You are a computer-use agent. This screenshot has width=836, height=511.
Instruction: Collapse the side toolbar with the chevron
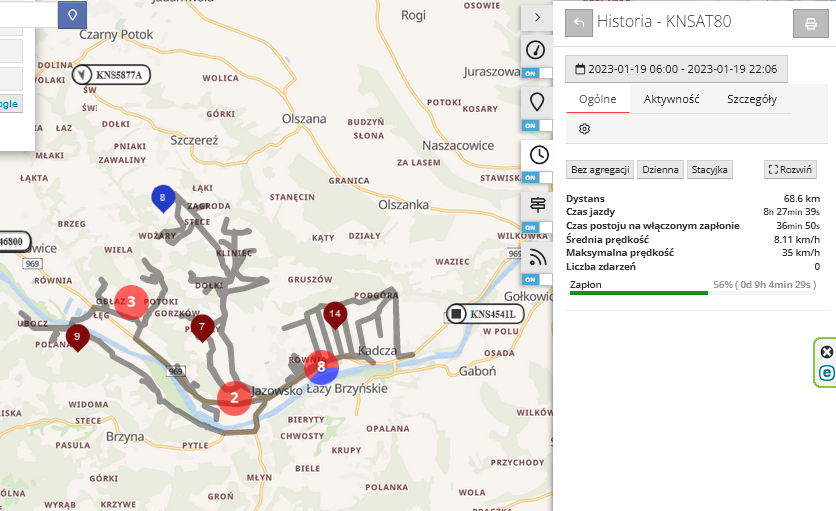(537, 17)
